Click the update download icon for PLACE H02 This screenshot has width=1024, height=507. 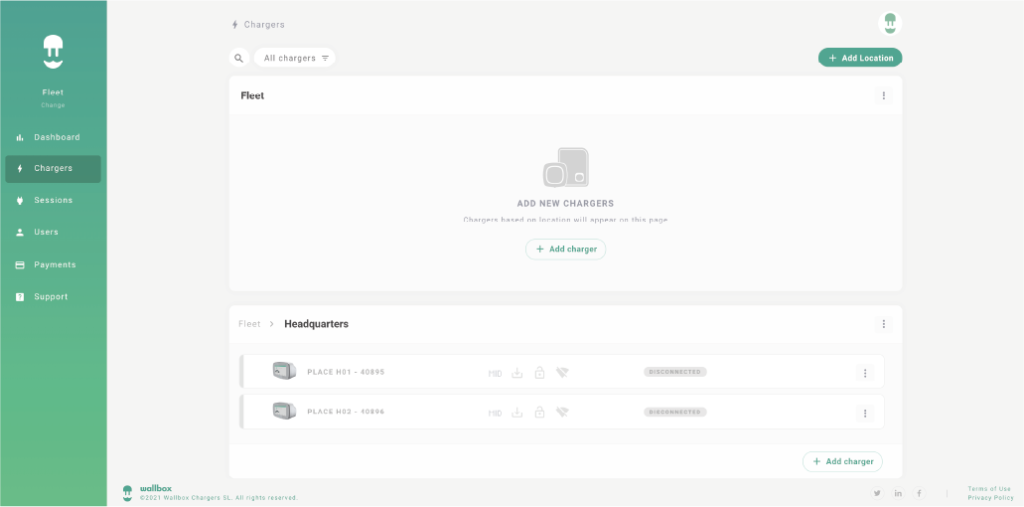(517, 412)
